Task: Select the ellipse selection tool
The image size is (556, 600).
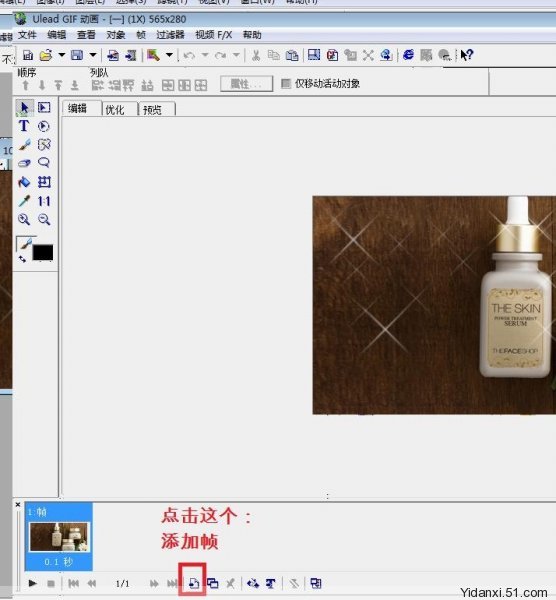Action: point(44,126)
